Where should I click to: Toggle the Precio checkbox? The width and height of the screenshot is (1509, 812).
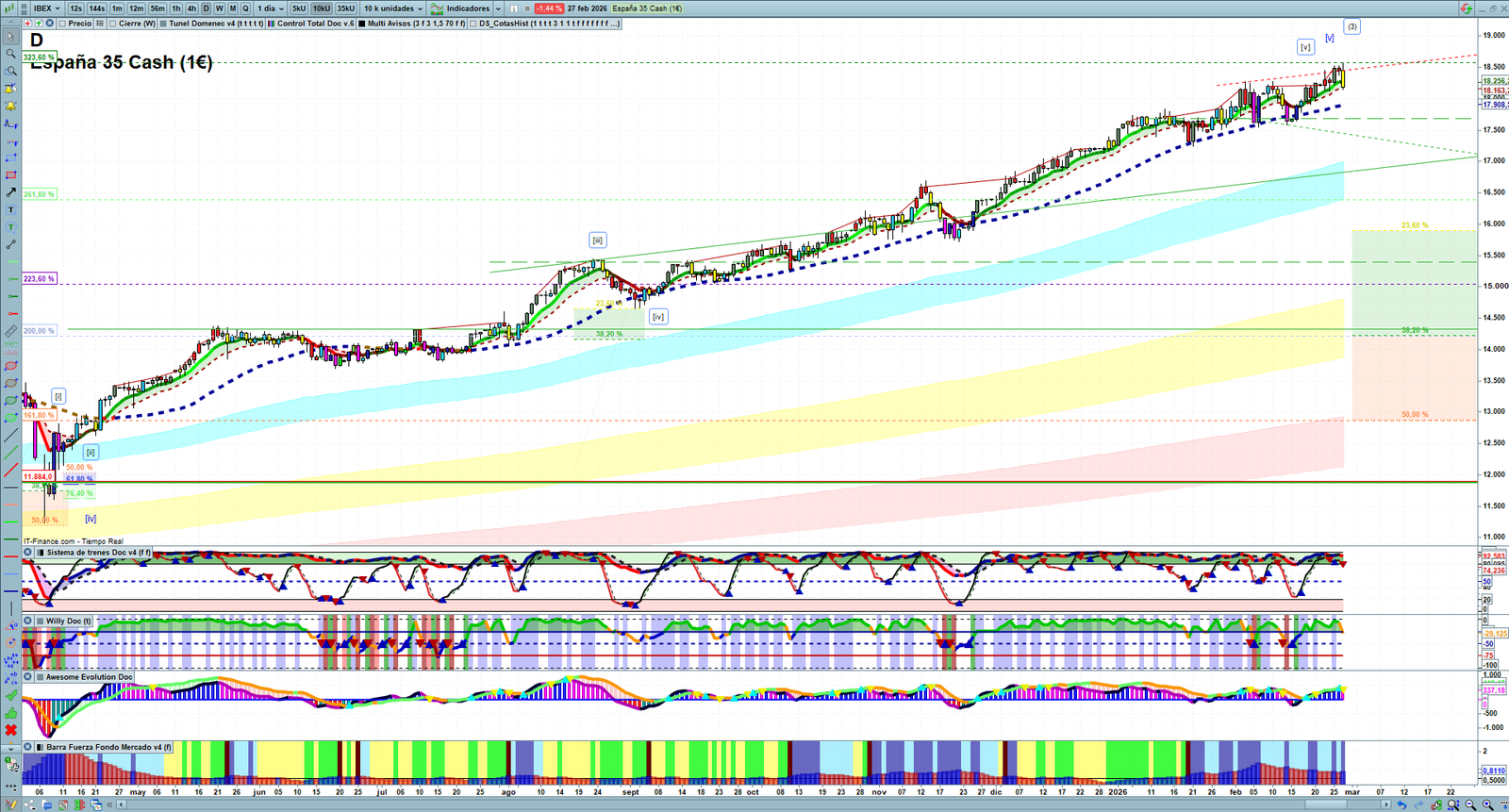[x=62, y=24]
